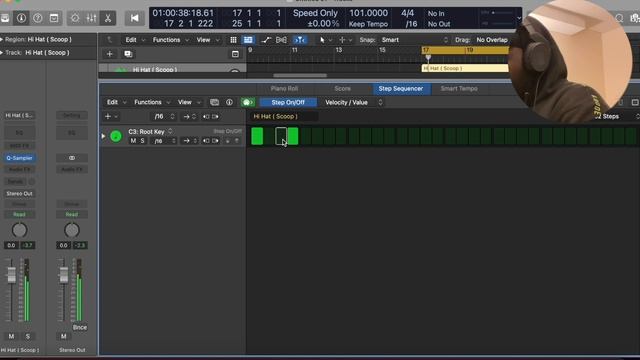Viewport: 640px width, 360px height.
Task: Open C3 row step rate /16 dropdown
Action: 164,141
